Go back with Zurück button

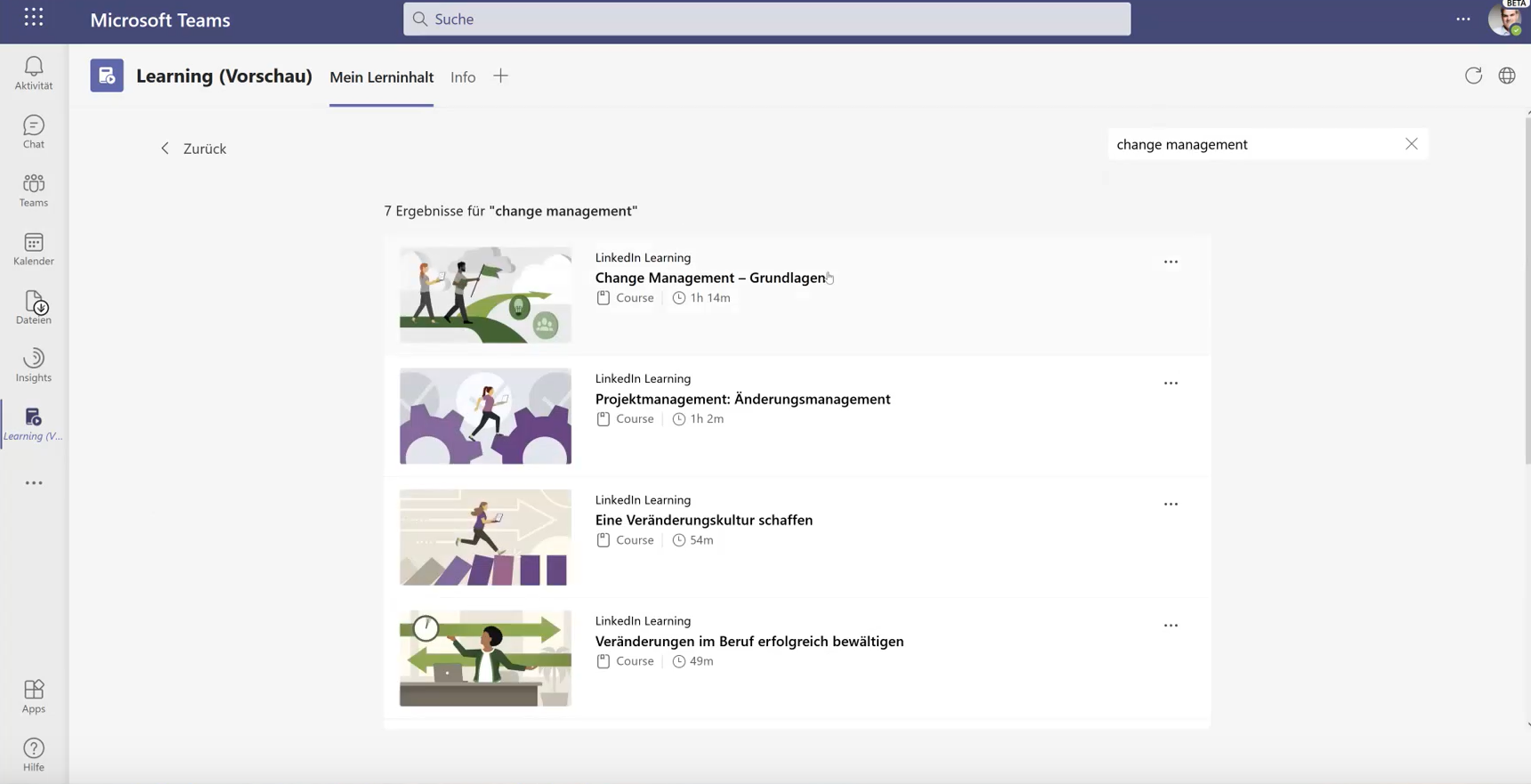point(193,149)
